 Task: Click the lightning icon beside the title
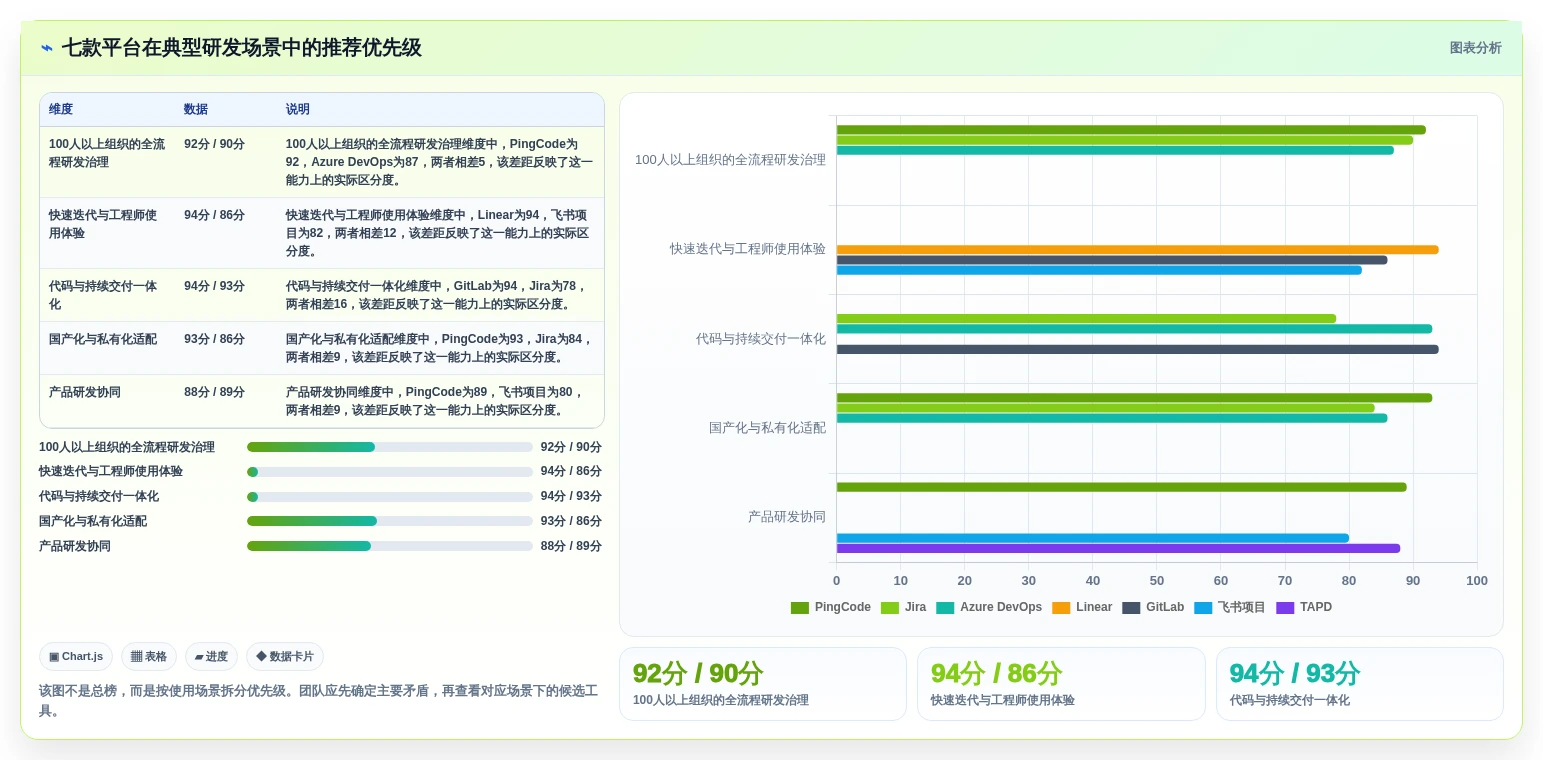coord(47,48)
